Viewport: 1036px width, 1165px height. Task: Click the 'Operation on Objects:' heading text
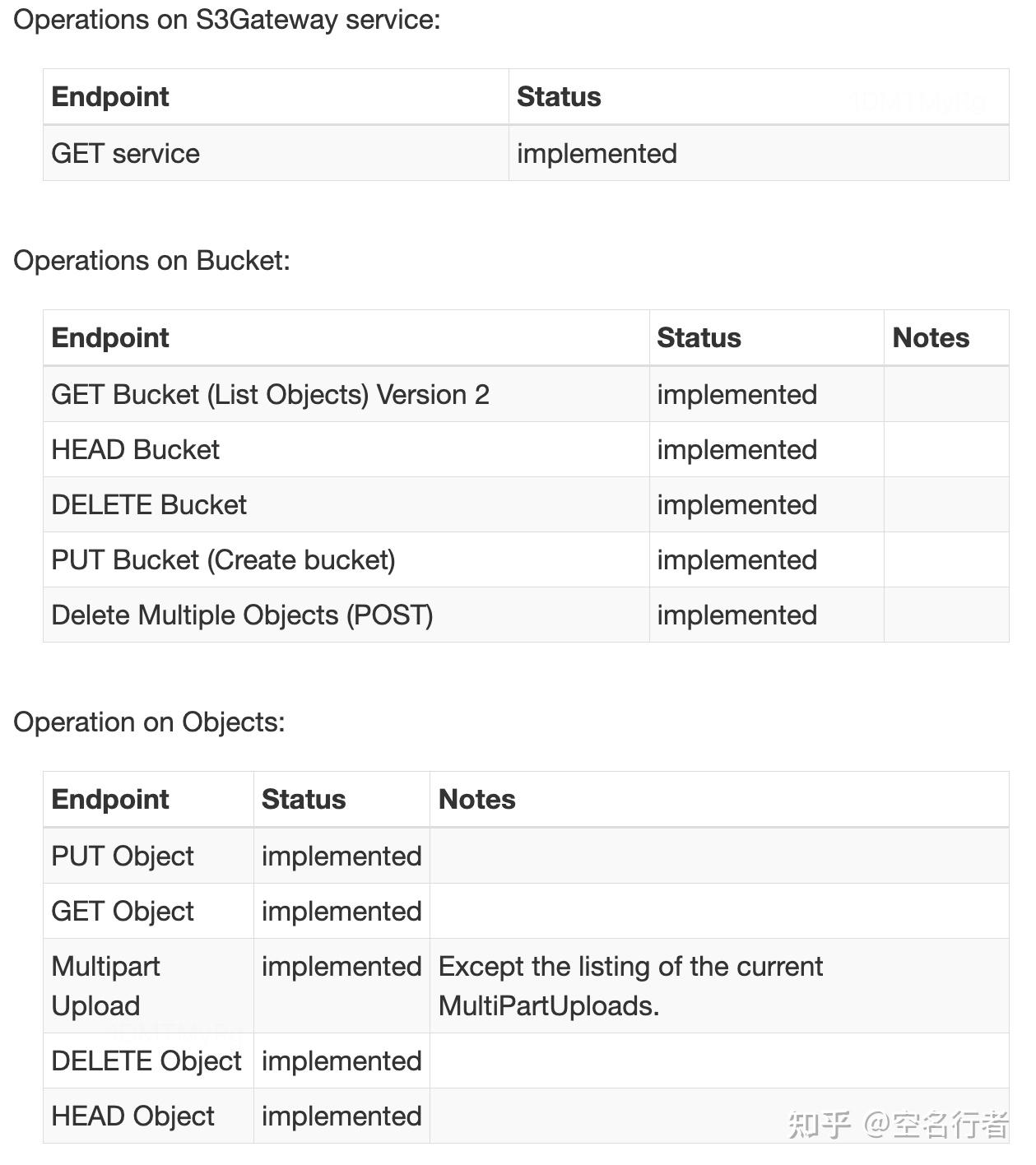click(150, 722)
